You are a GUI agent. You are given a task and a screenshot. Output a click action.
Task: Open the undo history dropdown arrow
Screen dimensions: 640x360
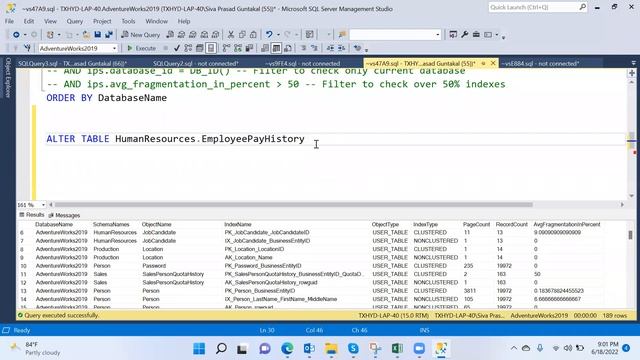point(278,35)
